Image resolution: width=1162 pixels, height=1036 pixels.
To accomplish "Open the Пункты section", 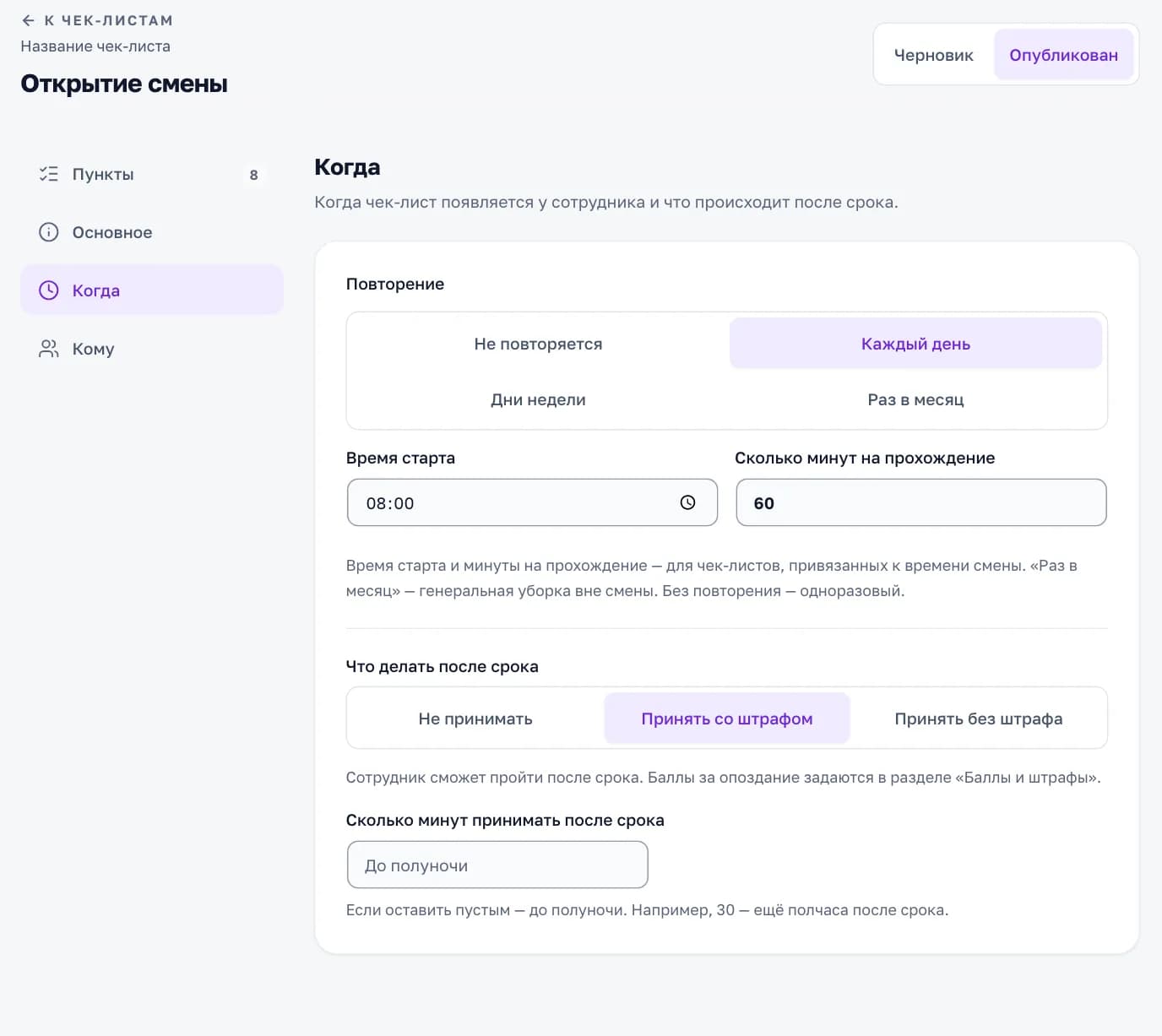I will point(152,174).
